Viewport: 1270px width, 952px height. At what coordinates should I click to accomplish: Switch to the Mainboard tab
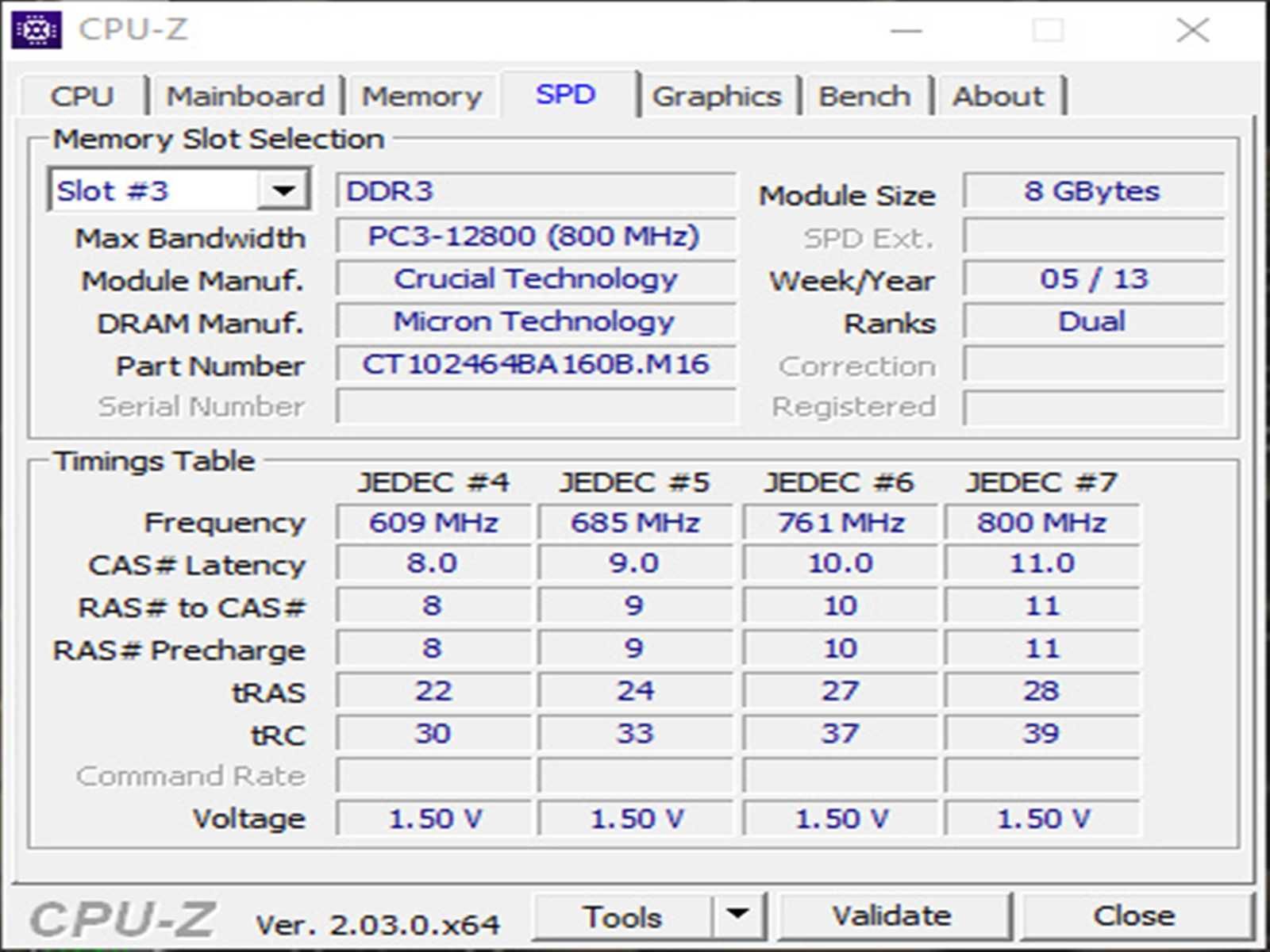click(246, 96)
